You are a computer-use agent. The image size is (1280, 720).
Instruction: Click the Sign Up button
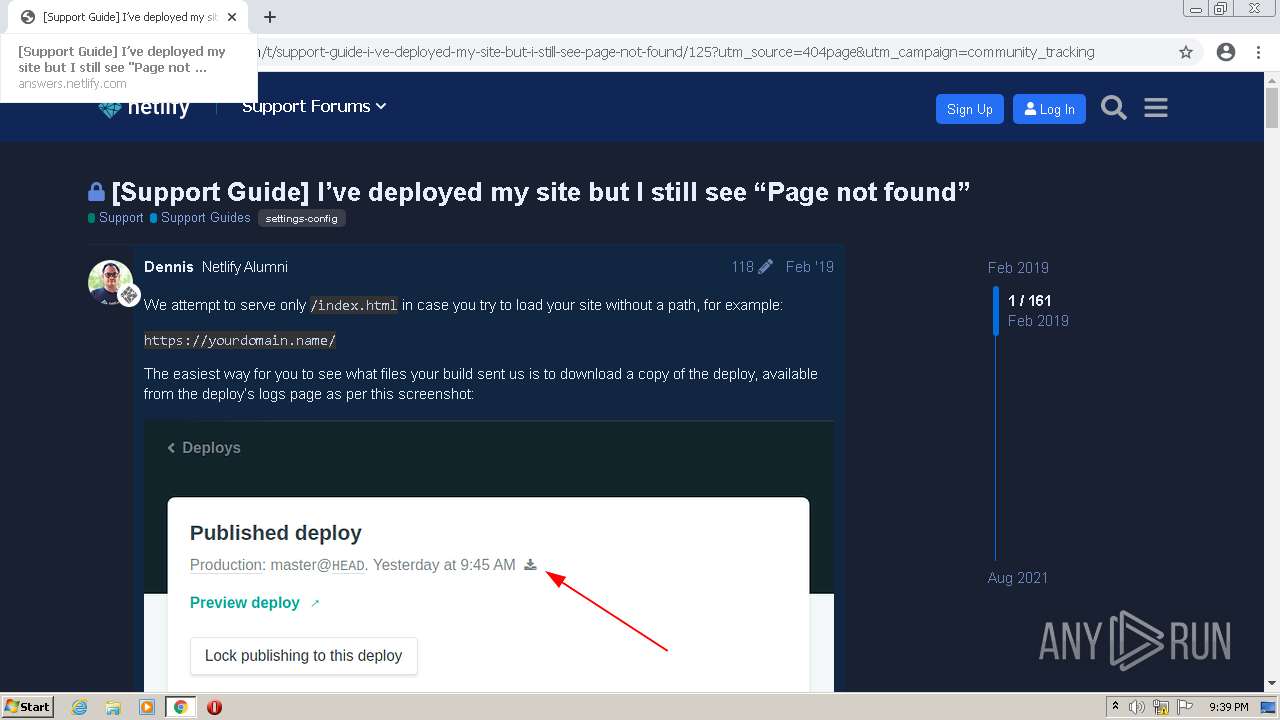(969, 109)
